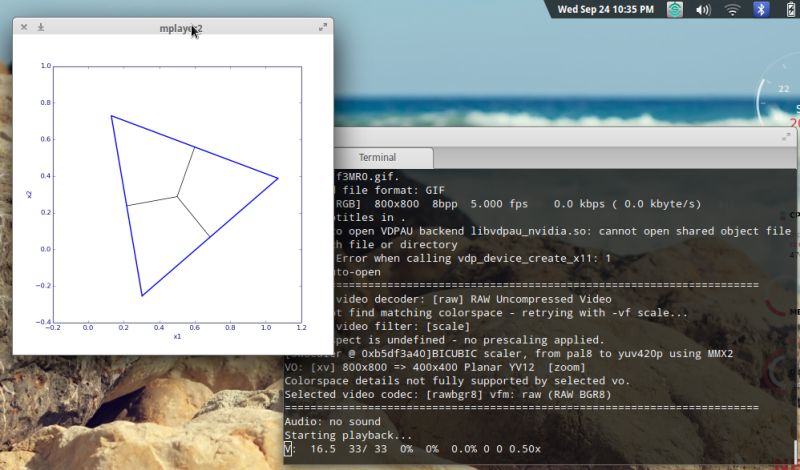The height and width of the screenshot is (470, 800).
Task: Click the -0.4 tick on the y-axis
Action: [x=43, y=322]
